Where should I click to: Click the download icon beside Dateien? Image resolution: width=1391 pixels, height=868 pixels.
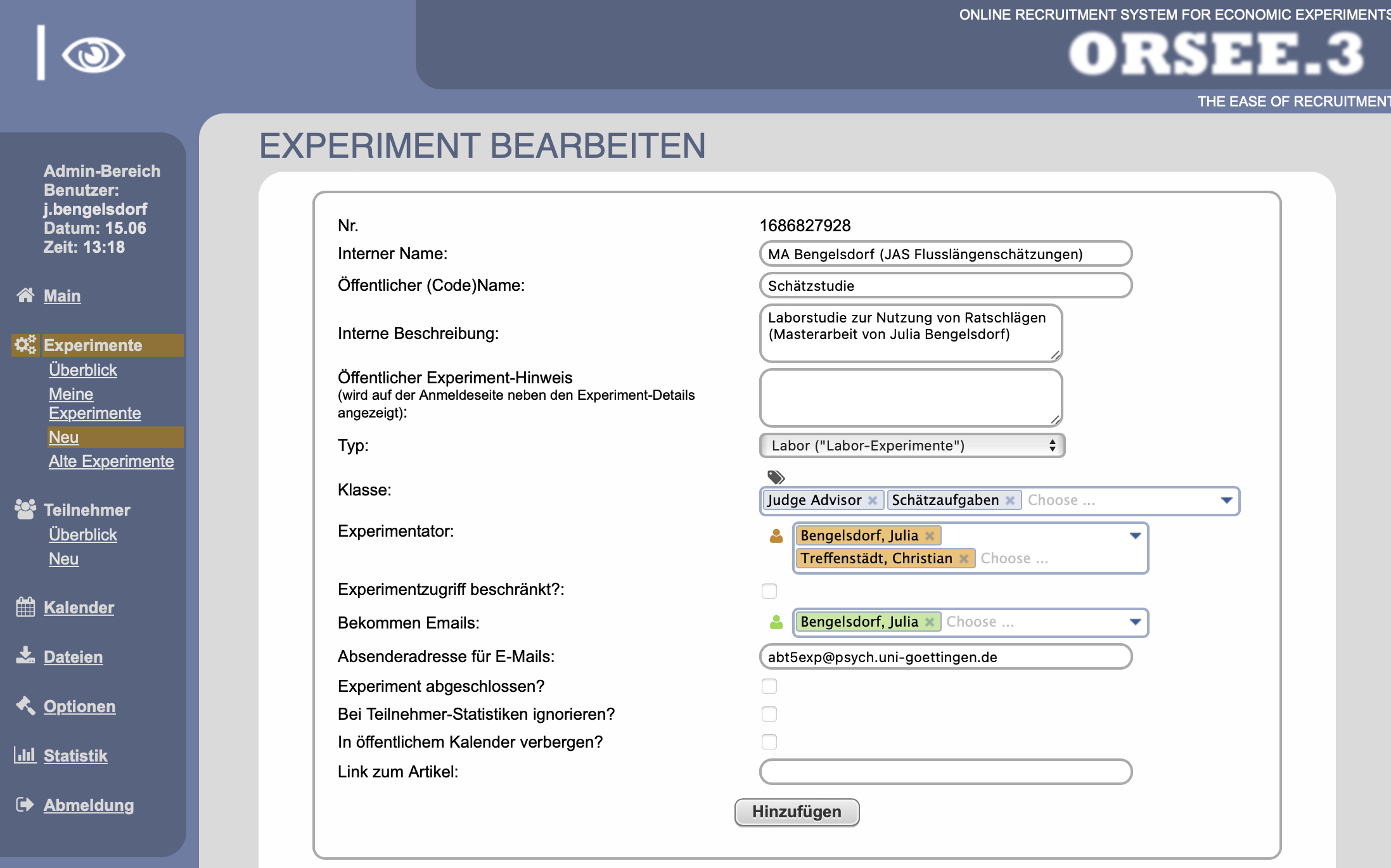25,656
